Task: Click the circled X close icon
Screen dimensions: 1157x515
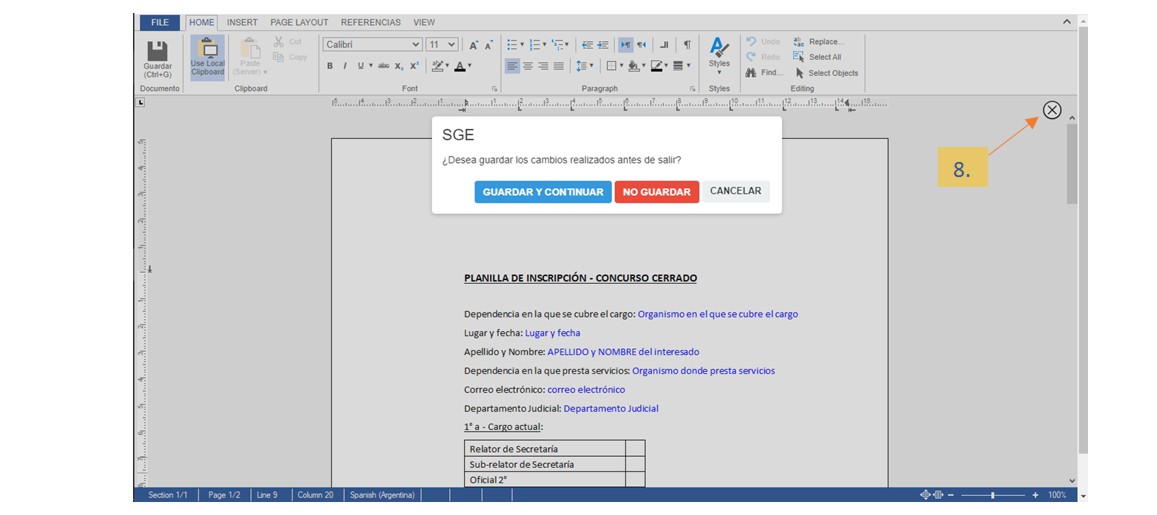Action: click(x=1051, y=110)
